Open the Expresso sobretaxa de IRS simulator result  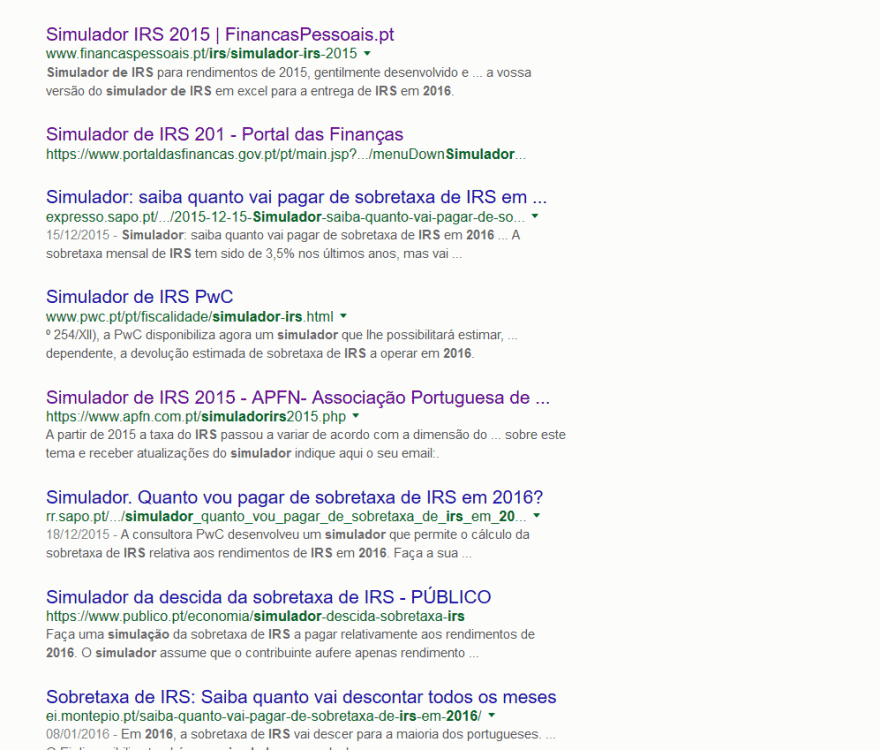coord(296,197)
